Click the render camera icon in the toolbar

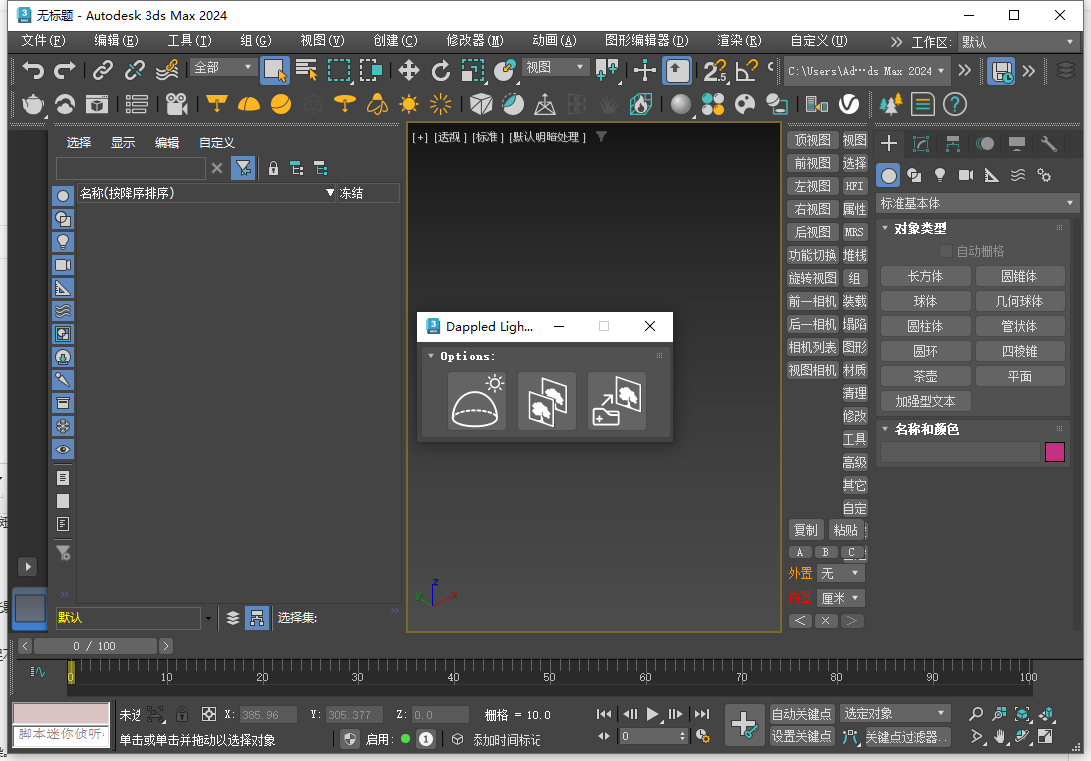pos(177,104)
